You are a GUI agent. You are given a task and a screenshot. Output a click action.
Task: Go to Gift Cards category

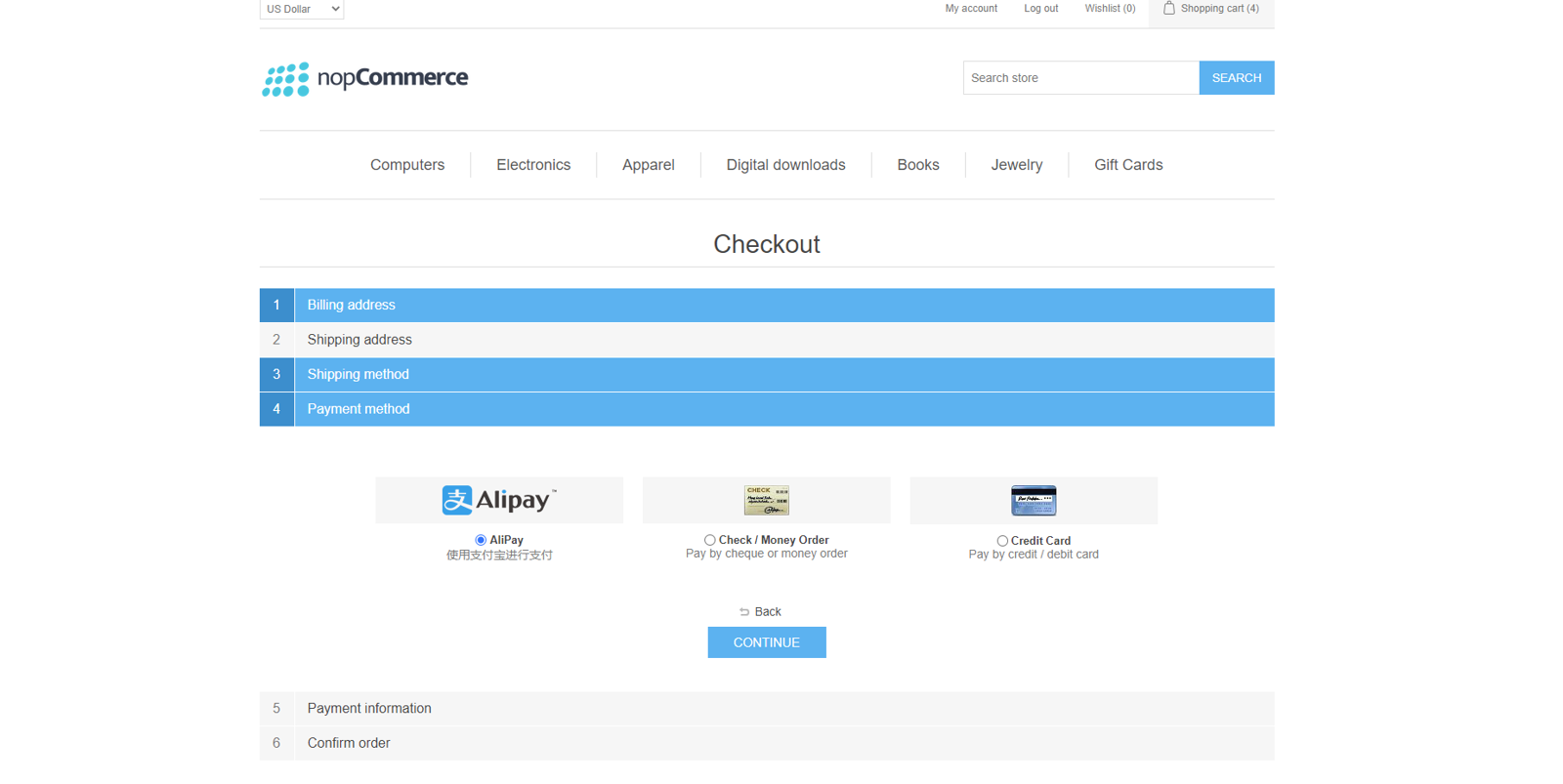point(1128,165)
